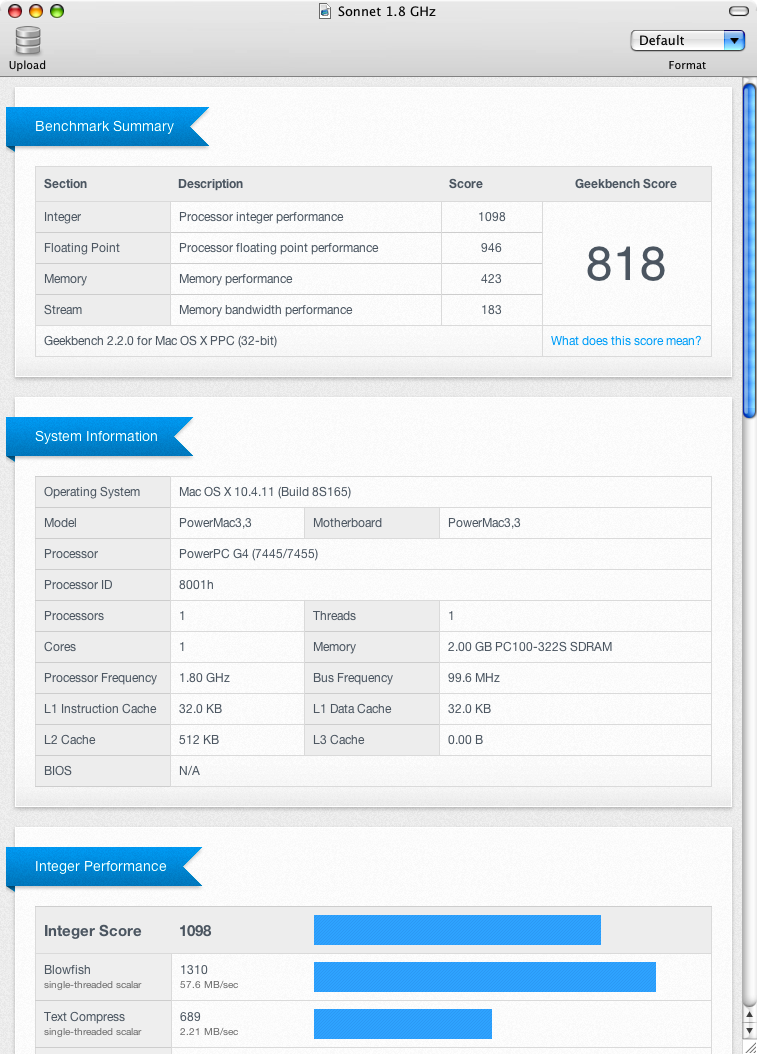Image resolution: width=757 pixels, height=1054 pixels.
Task: Click the green zoom window button
Action: 57,11
